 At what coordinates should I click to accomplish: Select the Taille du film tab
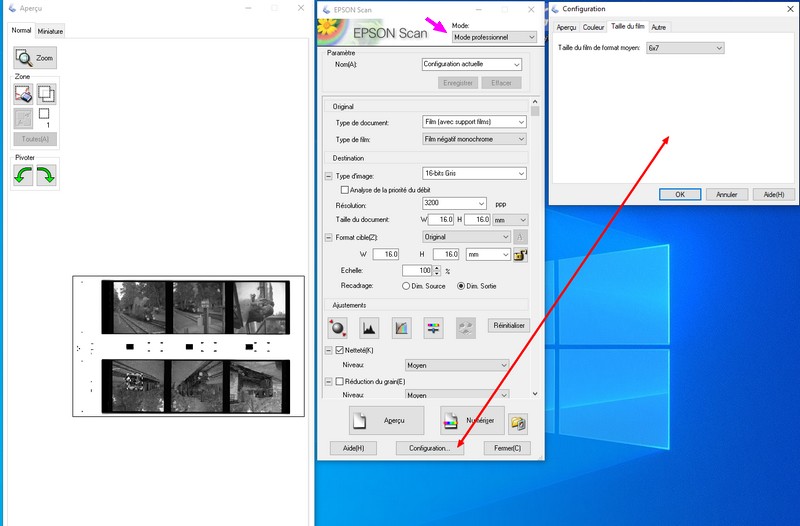tap(628, 26)
